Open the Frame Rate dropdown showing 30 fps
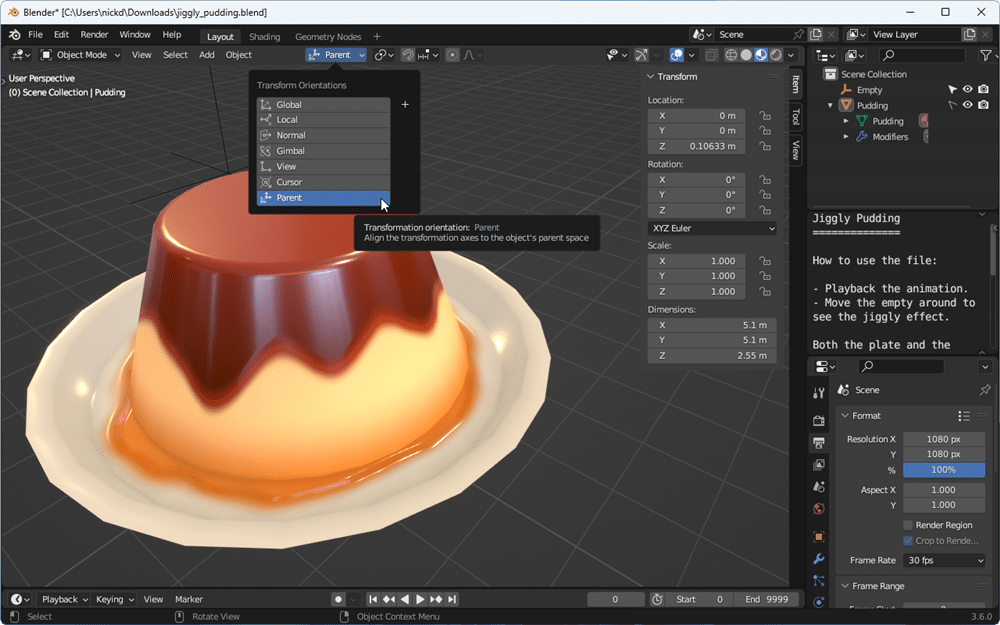 944,560
